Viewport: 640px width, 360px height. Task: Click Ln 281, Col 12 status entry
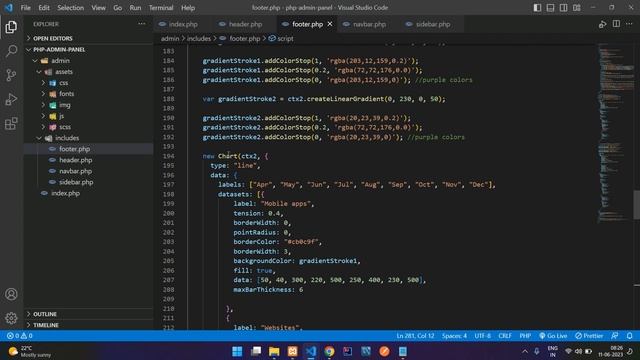(415, 336)
